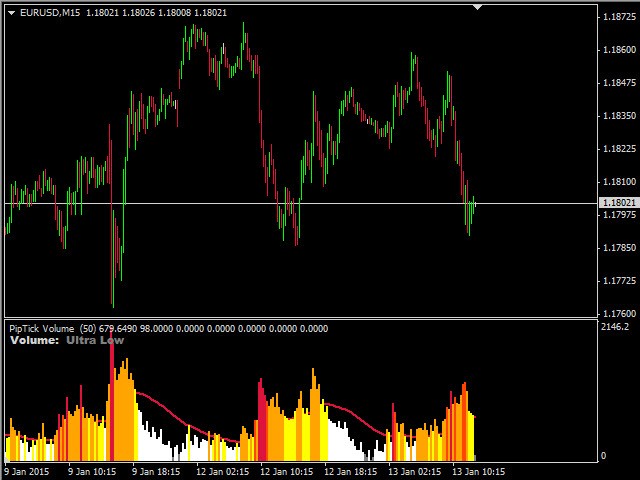Click the chart shift triangle marker at top
This screenshot has width=640, height=480.
coord(479,8)
